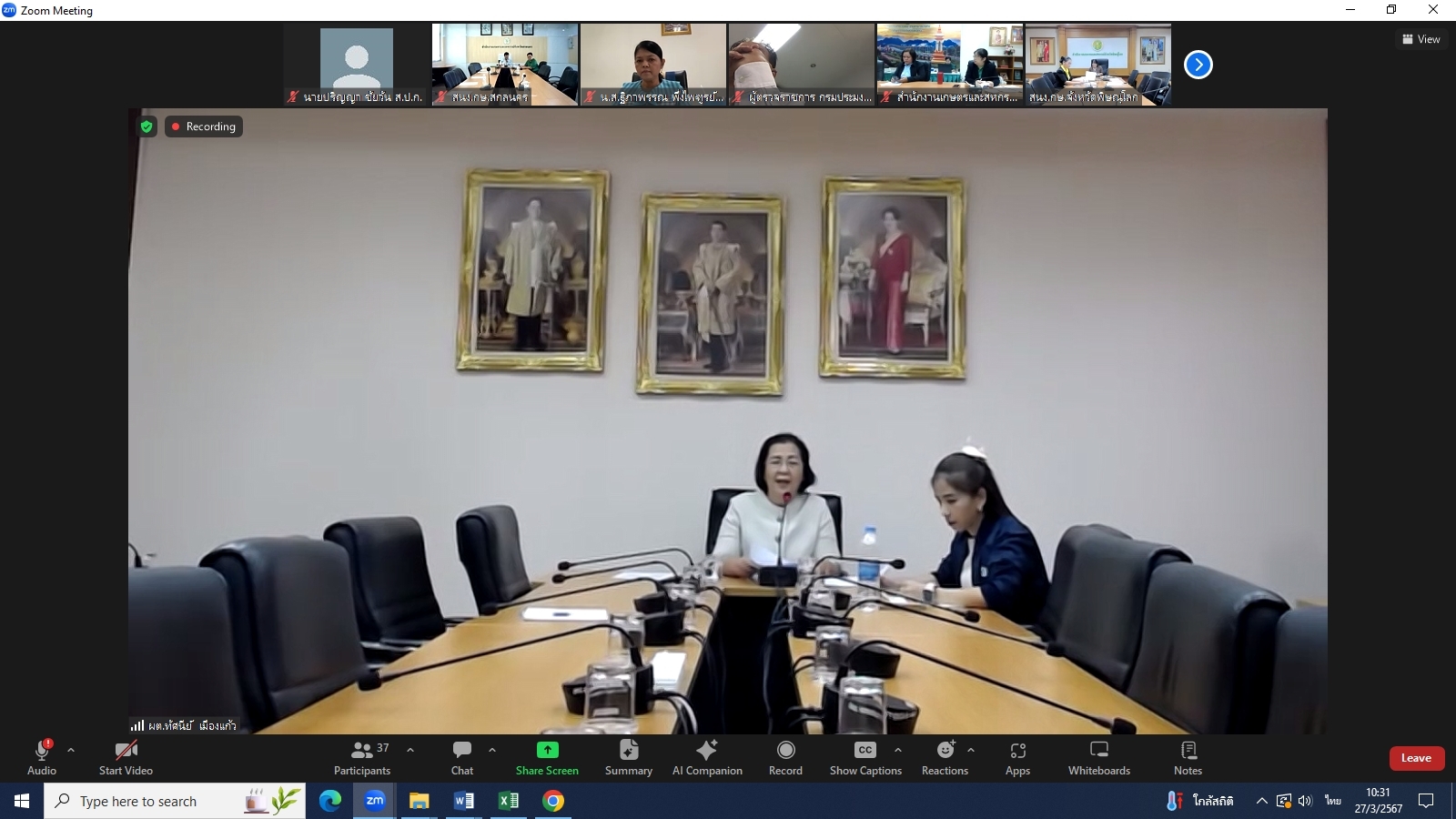The image size is (1456, 819).
Task: Enable Show Captions
Action: point(865,758)
